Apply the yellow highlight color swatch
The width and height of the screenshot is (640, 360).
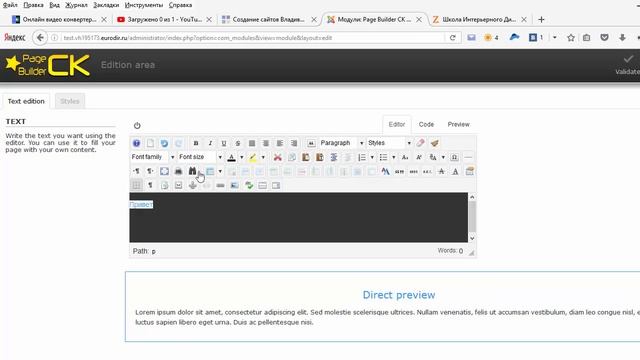pyautogui.click(x=253, y=157)
